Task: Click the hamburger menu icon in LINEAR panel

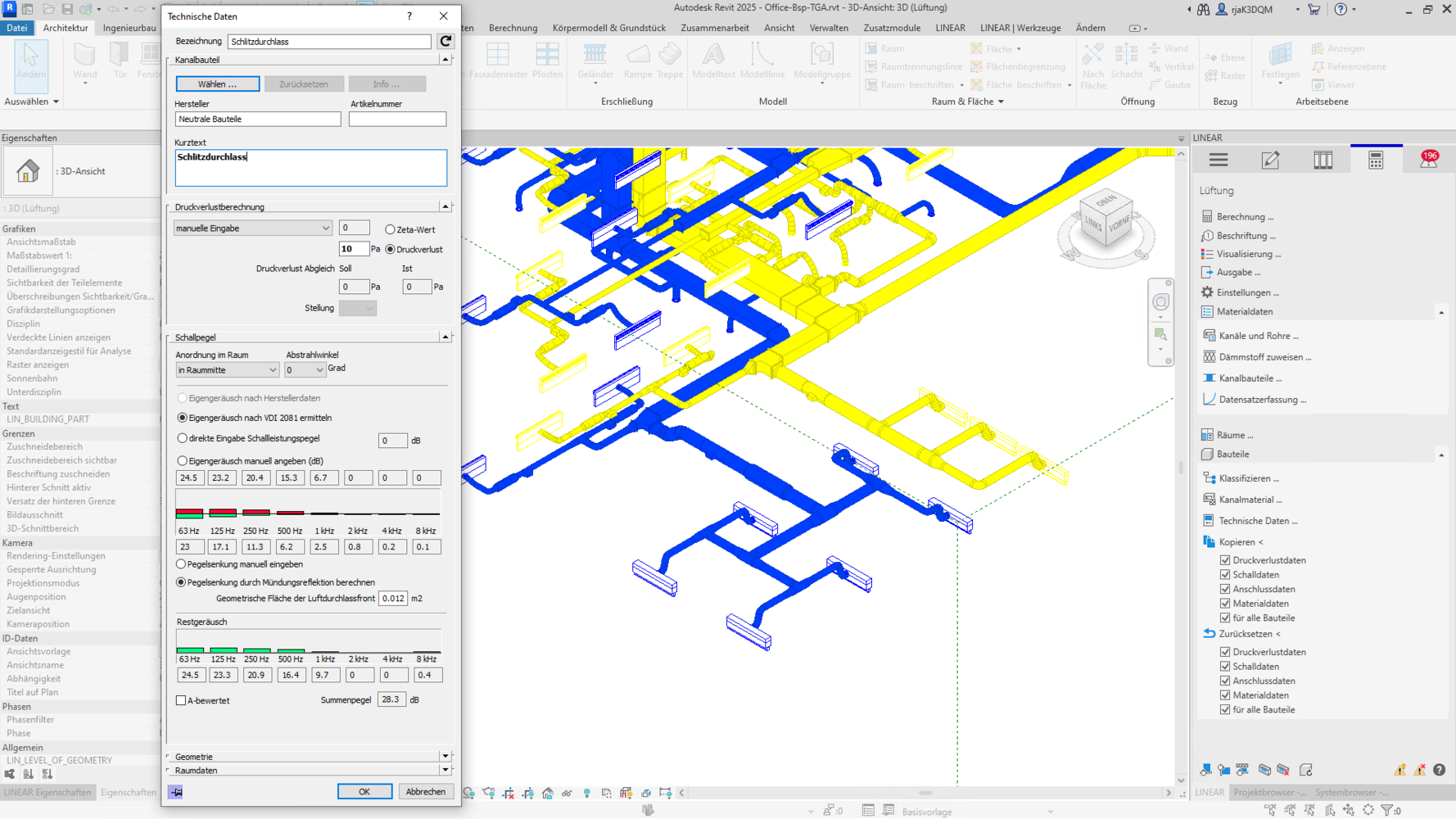Action: point(1219,161)
